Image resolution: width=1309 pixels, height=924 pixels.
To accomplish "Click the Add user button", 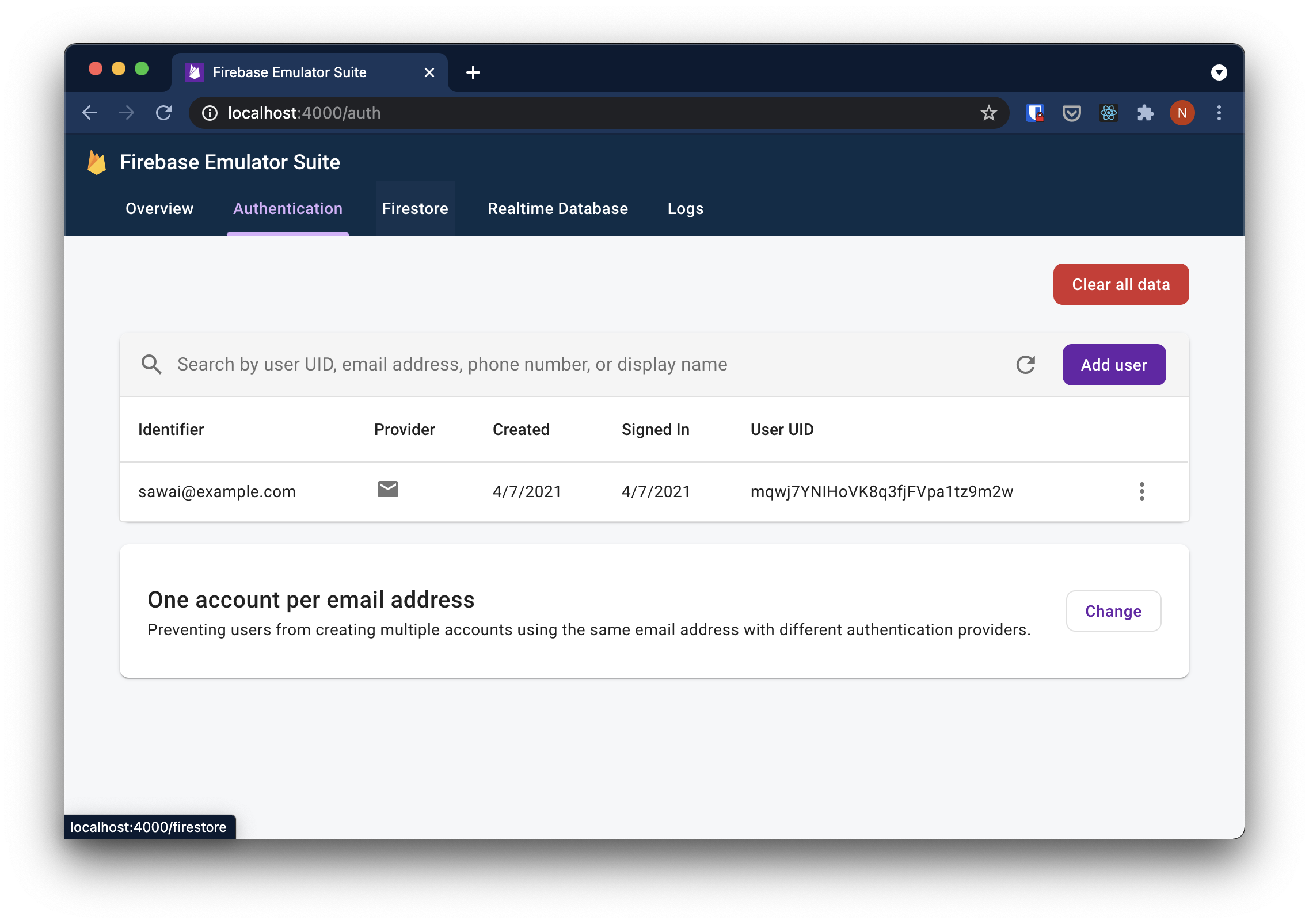I will (x=1113, y=364).
